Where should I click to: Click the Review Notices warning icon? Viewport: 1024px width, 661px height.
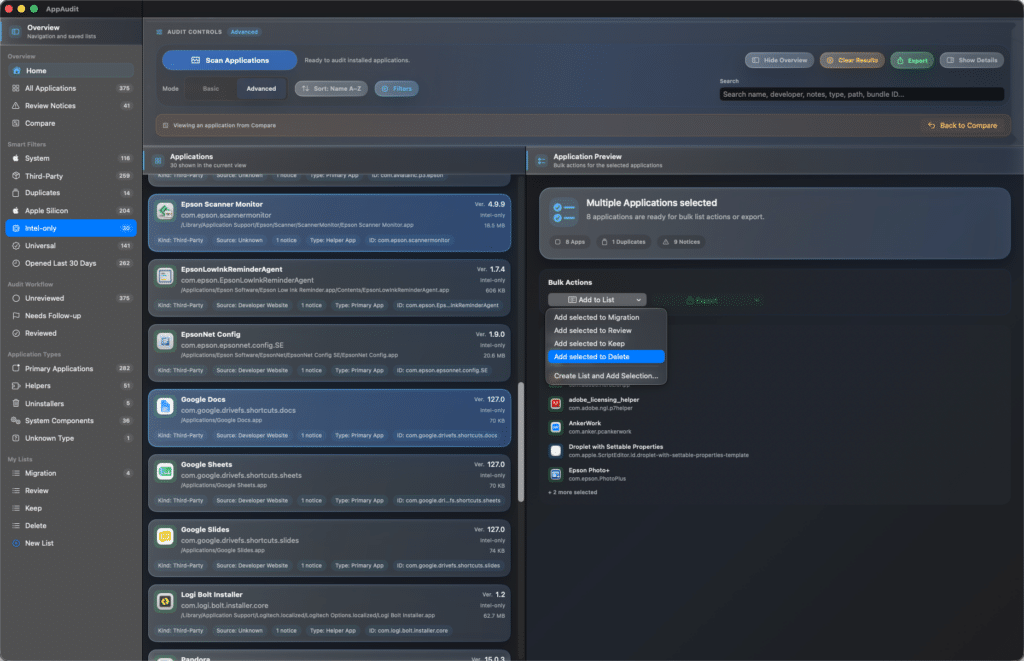pos(16,106)
